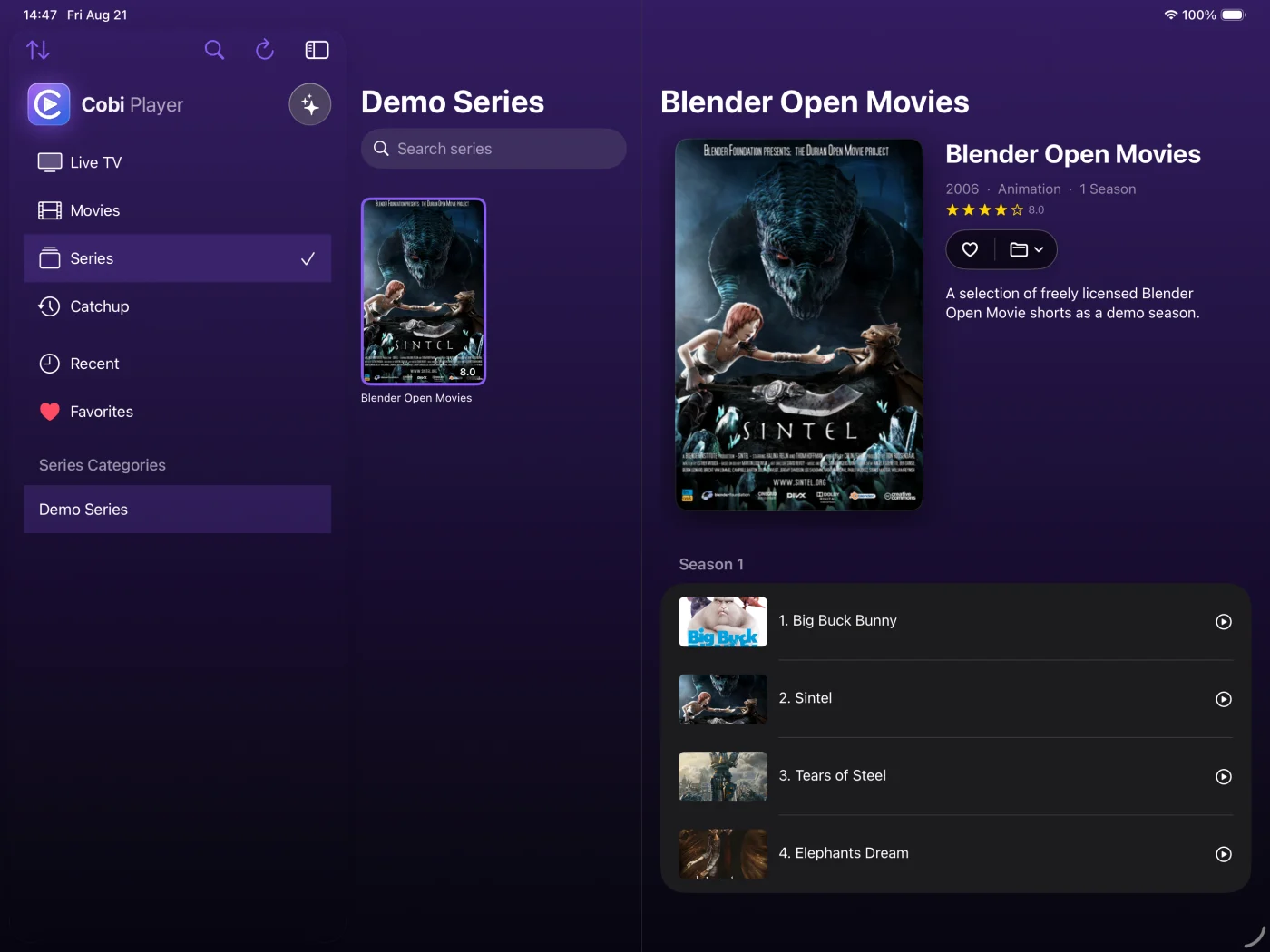Open Movies section
The height and width of the screenshot is (952, 1270).
(x=178, y=210)
